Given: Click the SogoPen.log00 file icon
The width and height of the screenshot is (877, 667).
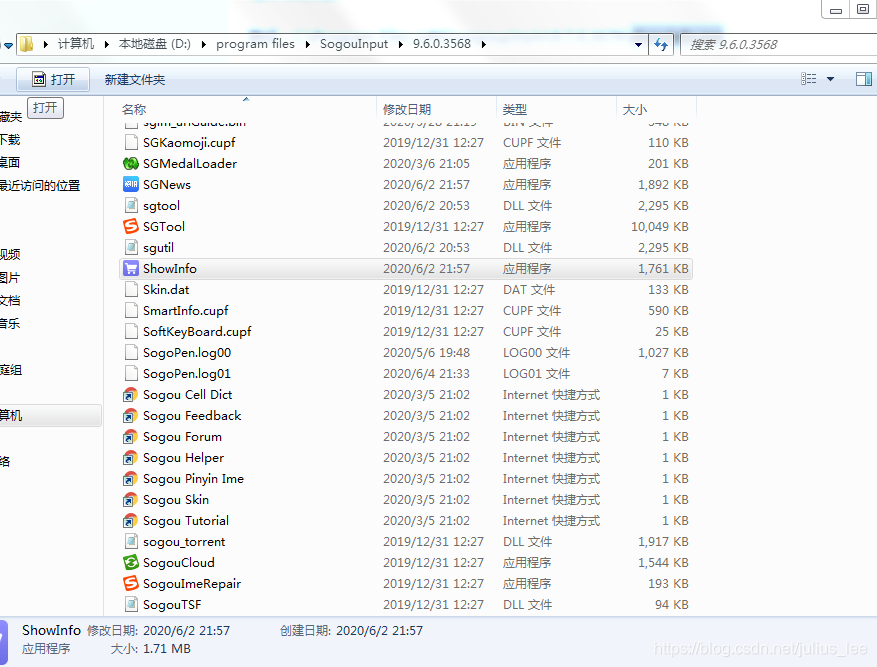Looking at the screenshot, I should [x=131, y=352].
